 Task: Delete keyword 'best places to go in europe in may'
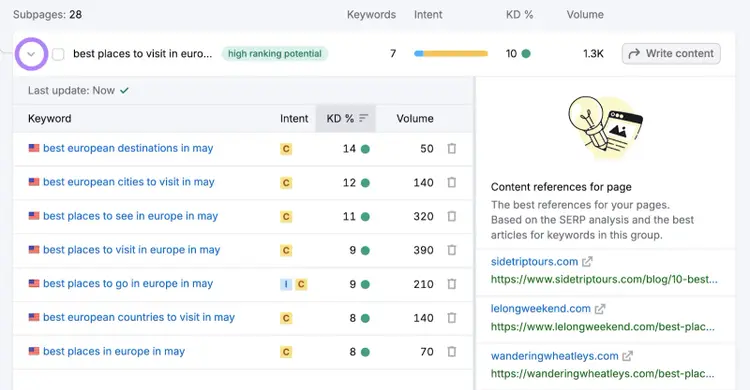[452, 284]
